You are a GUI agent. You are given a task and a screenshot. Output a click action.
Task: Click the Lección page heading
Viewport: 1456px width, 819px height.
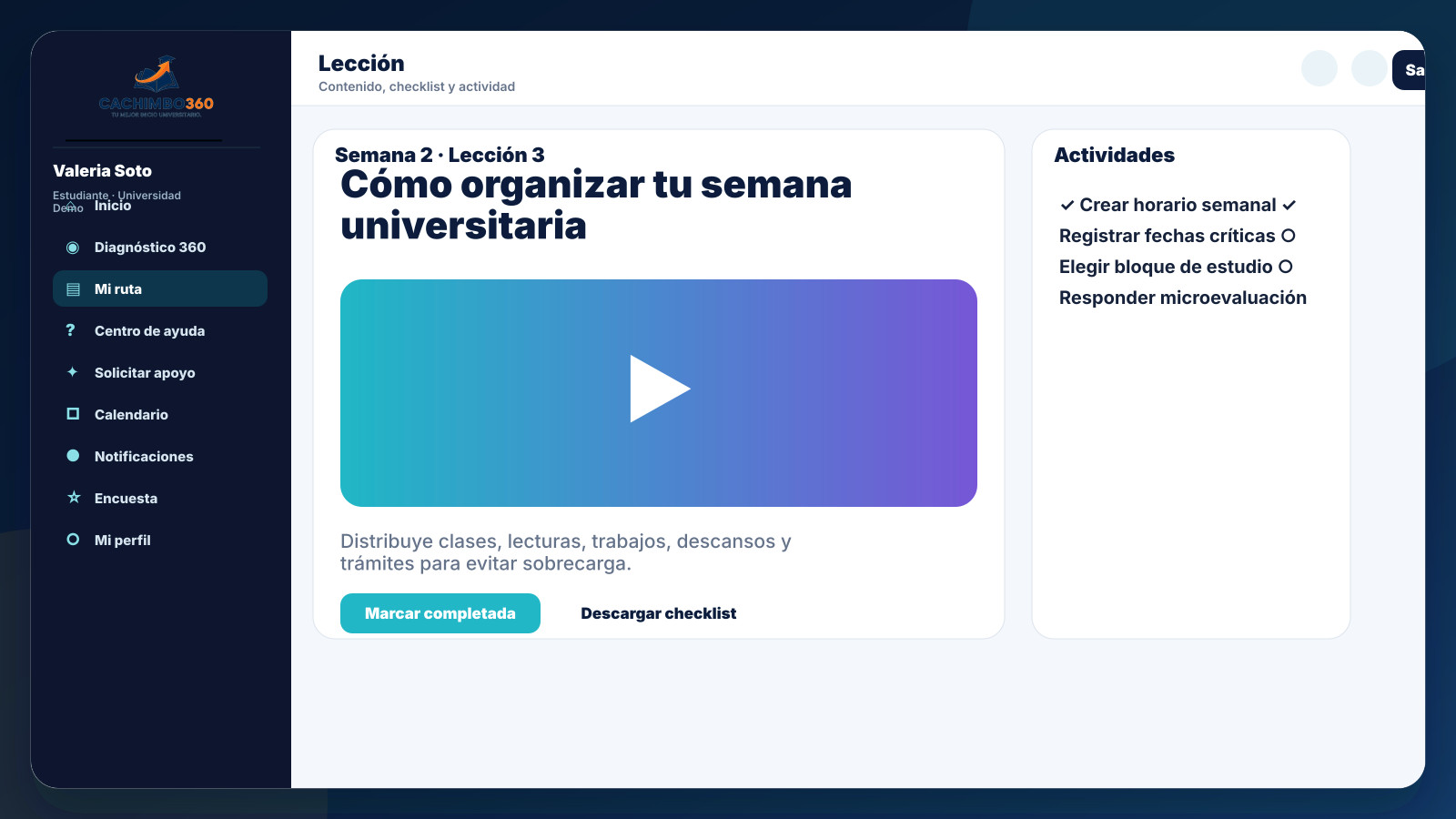click(361, 63)
